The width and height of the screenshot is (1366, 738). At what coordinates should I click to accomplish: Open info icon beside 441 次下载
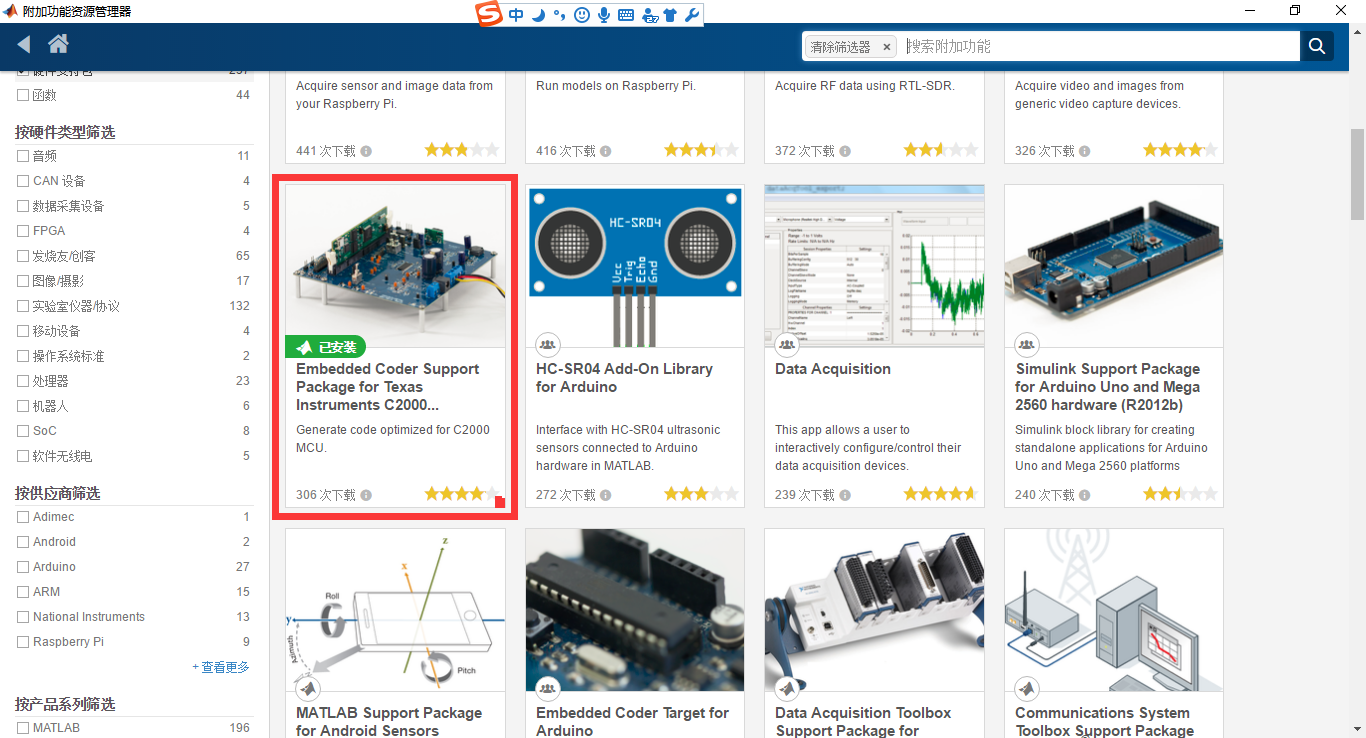[x=366, y=151]
